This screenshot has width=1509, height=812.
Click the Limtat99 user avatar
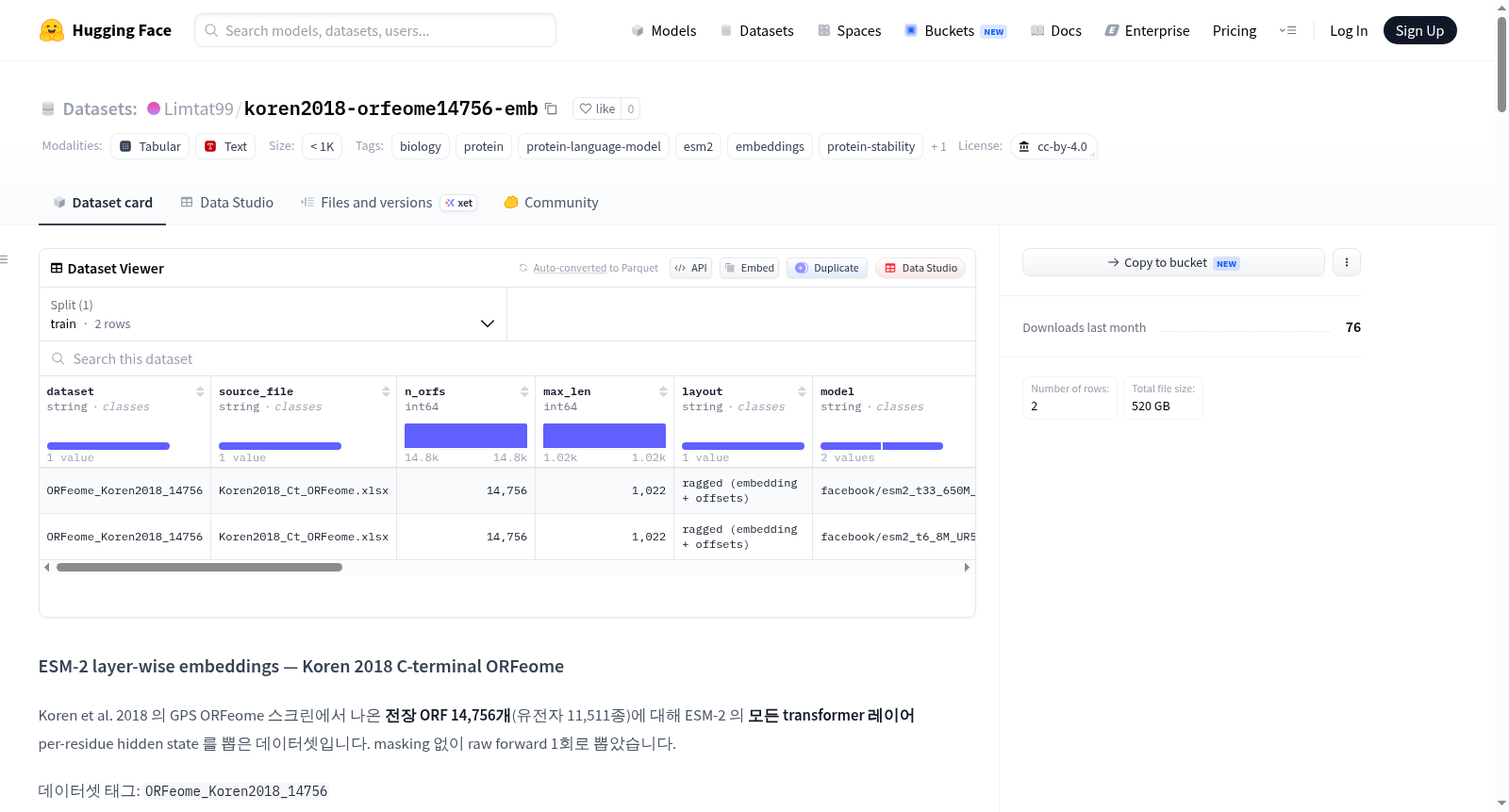[x=154, y=108]
